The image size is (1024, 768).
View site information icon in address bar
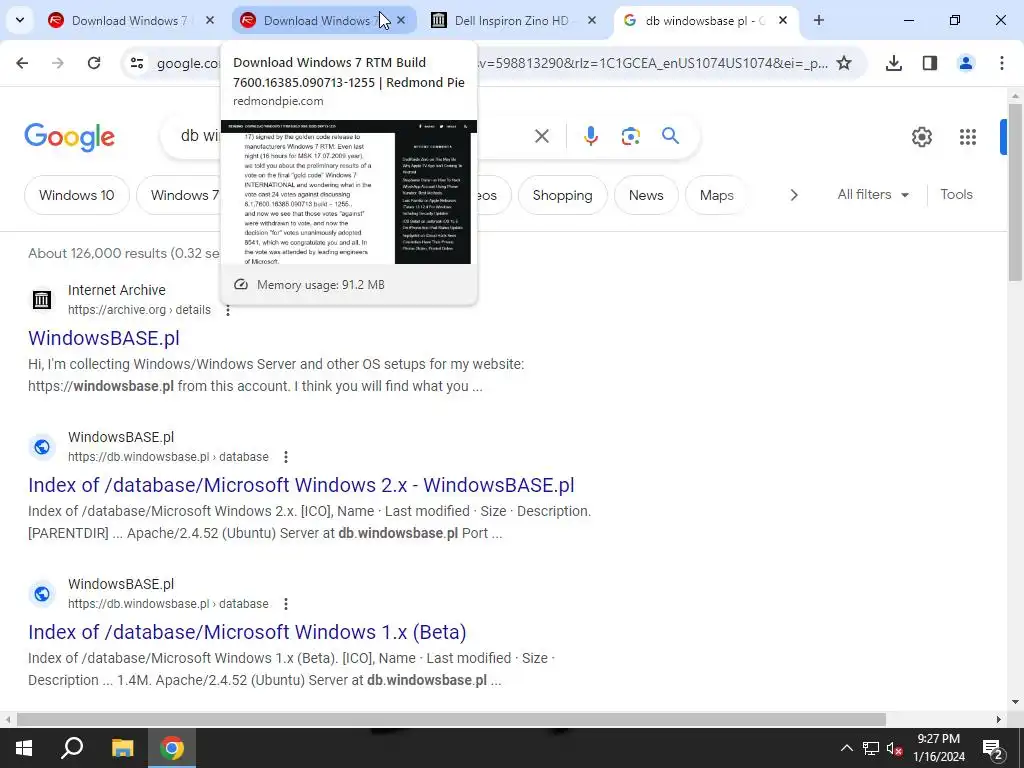click(x=136, y=63)
